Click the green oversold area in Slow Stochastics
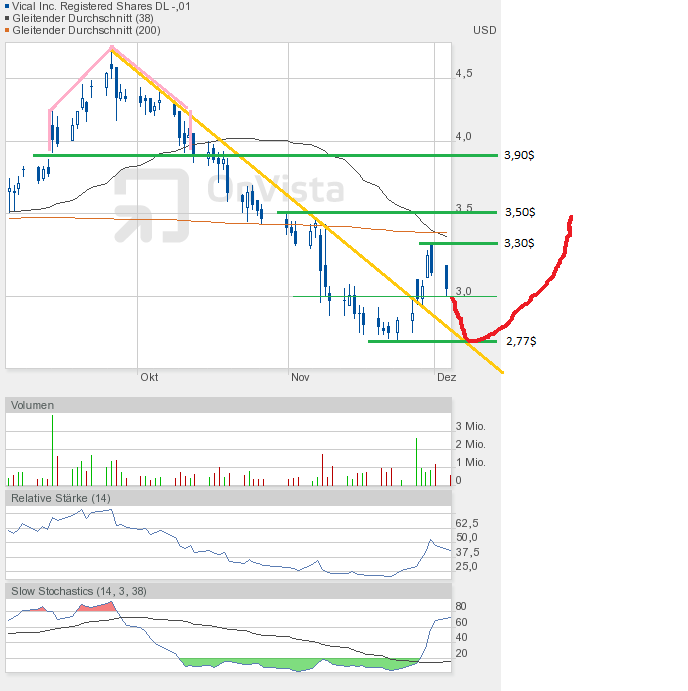Viewport: 688px width, 691px height. (300, 665)
